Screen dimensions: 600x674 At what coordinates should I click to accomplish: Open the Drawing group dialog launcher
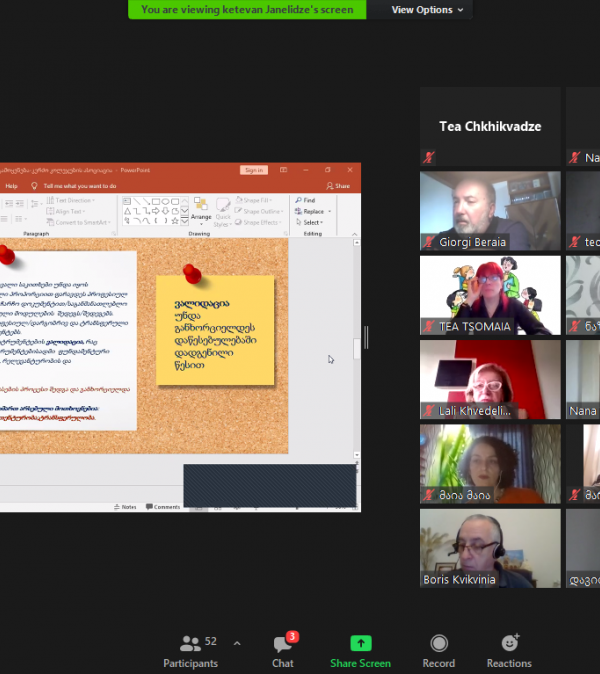coord(286,233)
